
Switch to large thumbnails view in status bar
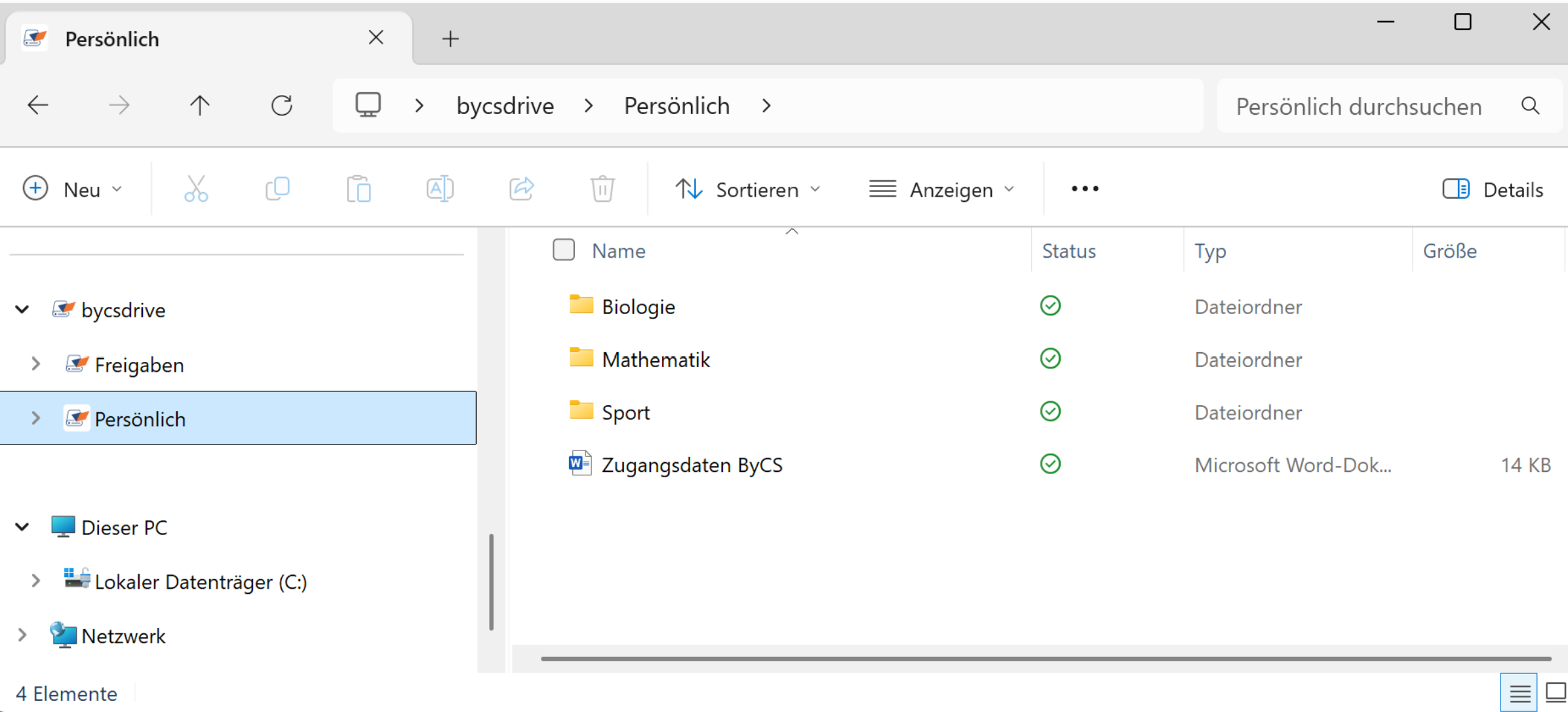(1555, 692)
